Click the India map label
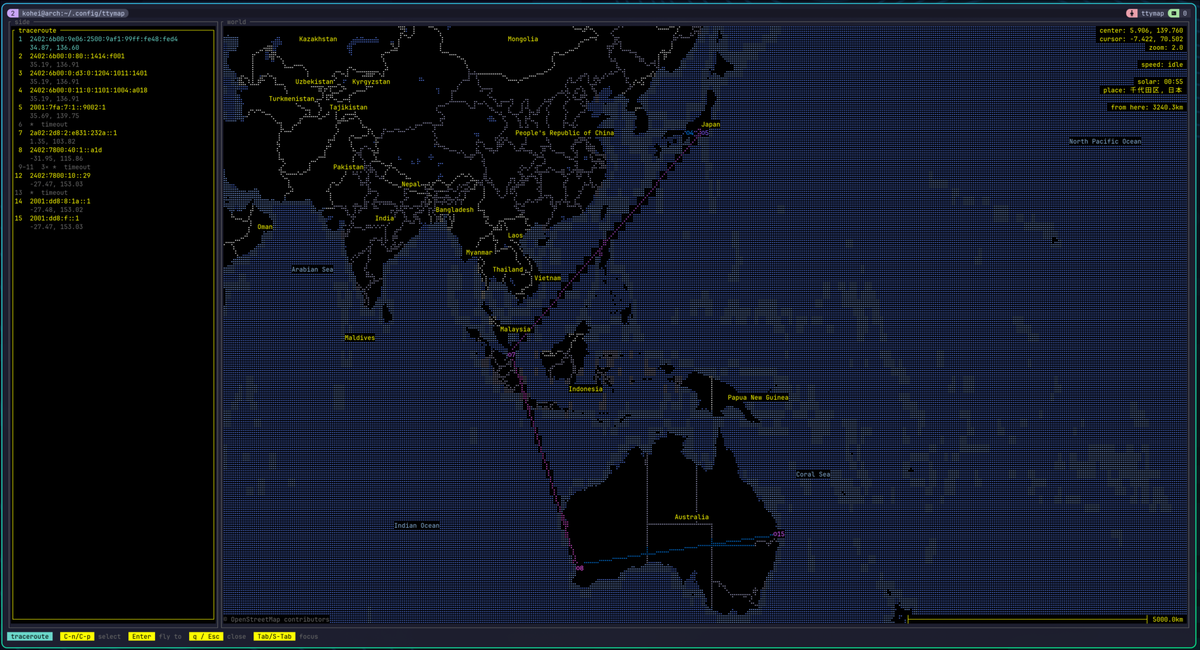The width and height of the screenshot is (1200, 650). 385,218
